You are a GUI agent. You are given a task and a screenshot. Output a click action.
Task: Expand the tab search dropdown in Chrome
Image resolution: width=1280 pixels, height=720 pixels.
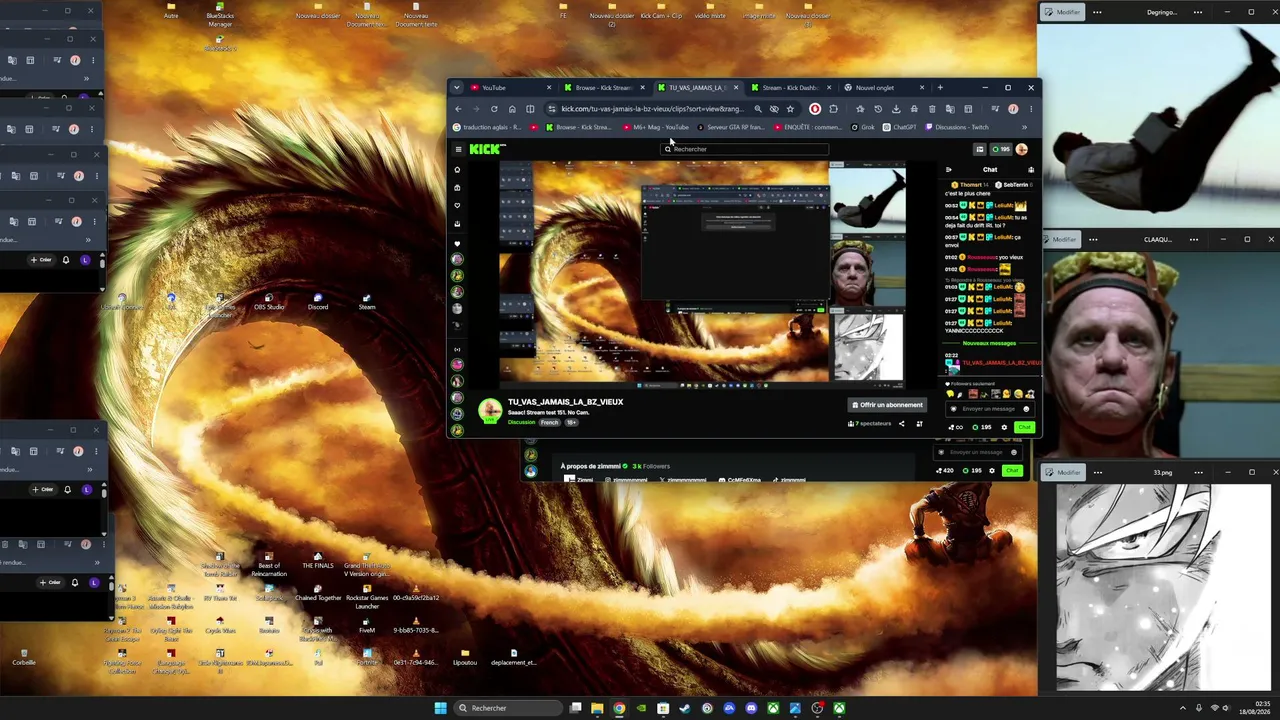coord(457,87)
